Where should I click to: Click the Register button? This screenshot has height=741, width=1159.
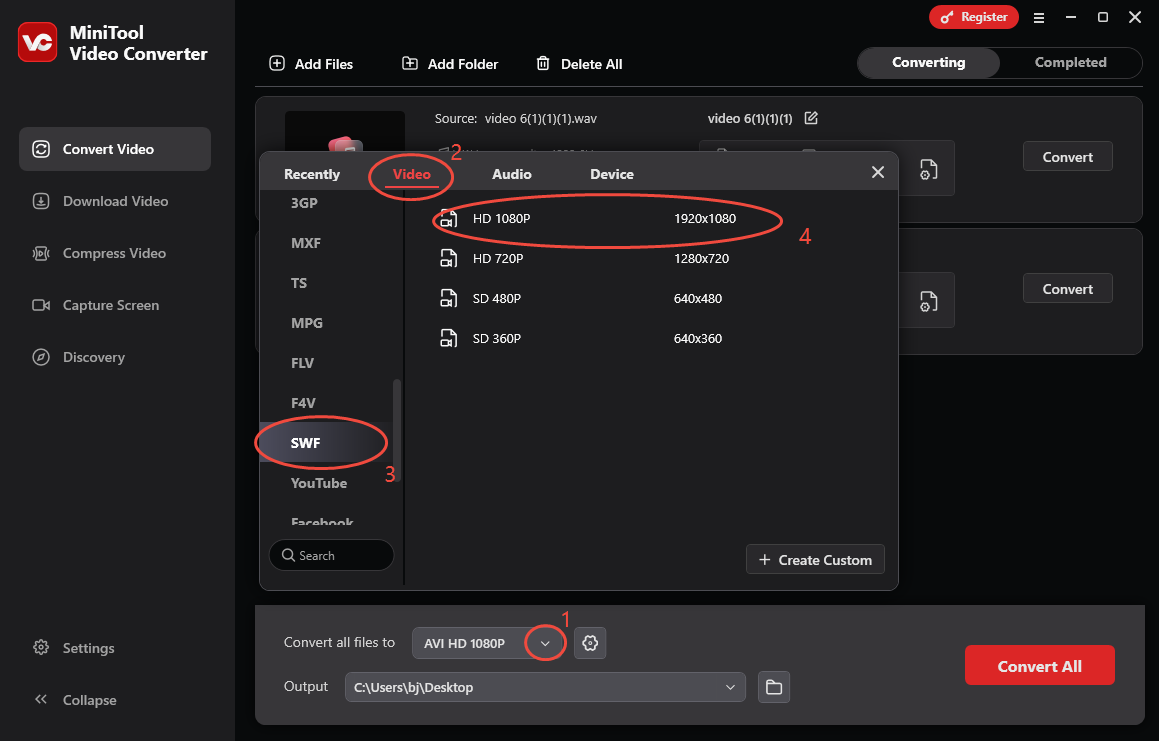[973, 17]
